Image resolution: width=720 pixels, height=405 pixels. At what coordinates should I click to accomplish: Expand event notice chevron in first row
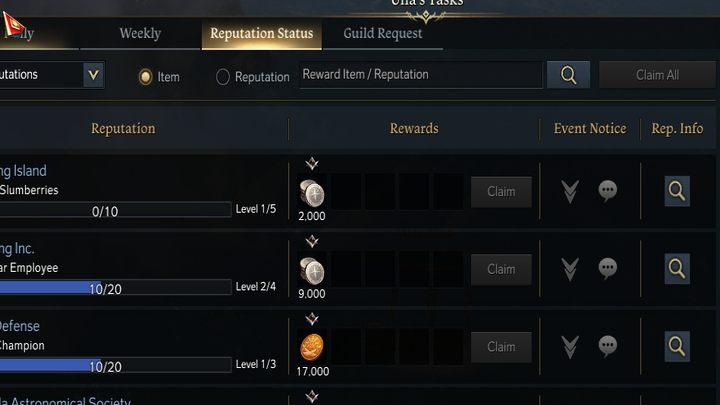tap(570, 191)
